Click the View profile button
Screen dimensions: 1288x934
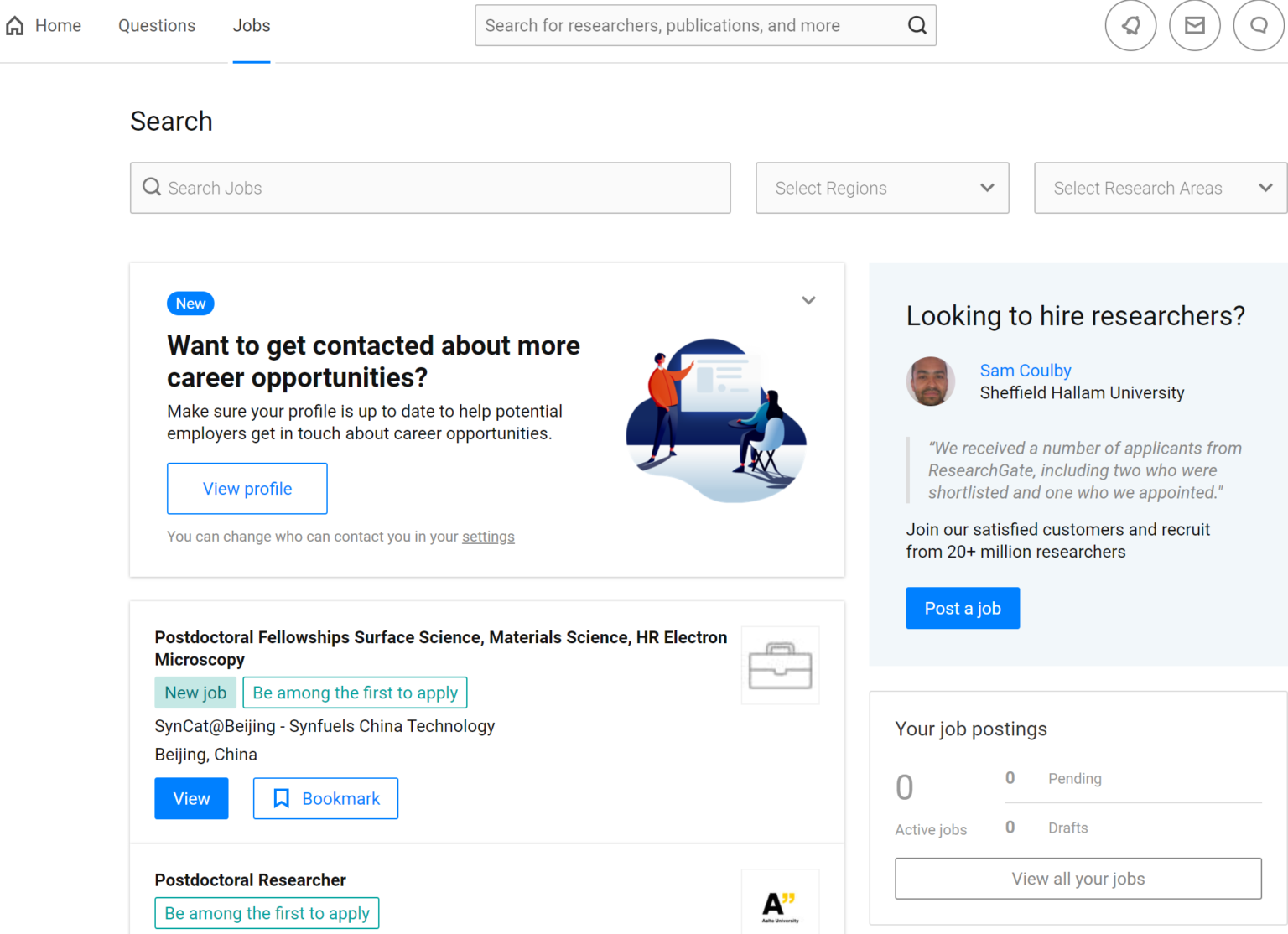(x=247, y=488)
